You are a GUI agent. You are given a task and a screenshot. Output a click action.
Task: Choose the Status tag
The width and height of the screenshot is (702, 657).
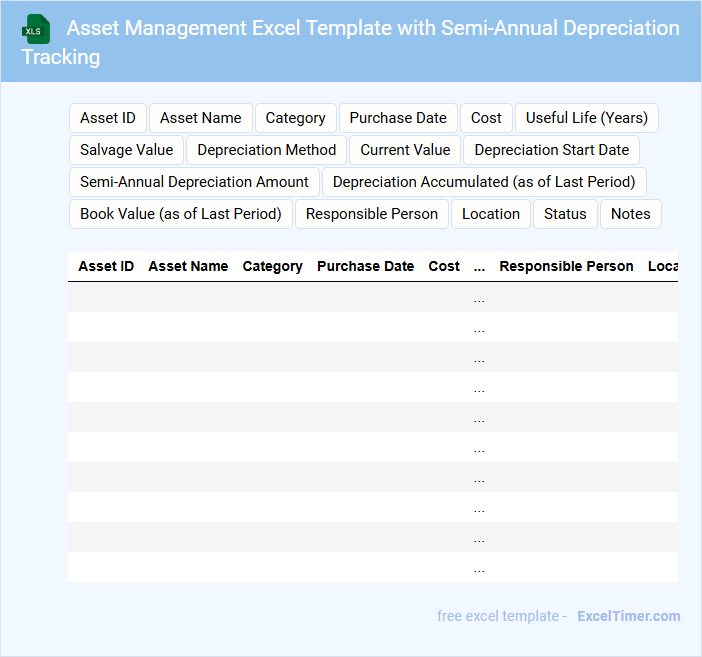point(565,214)
